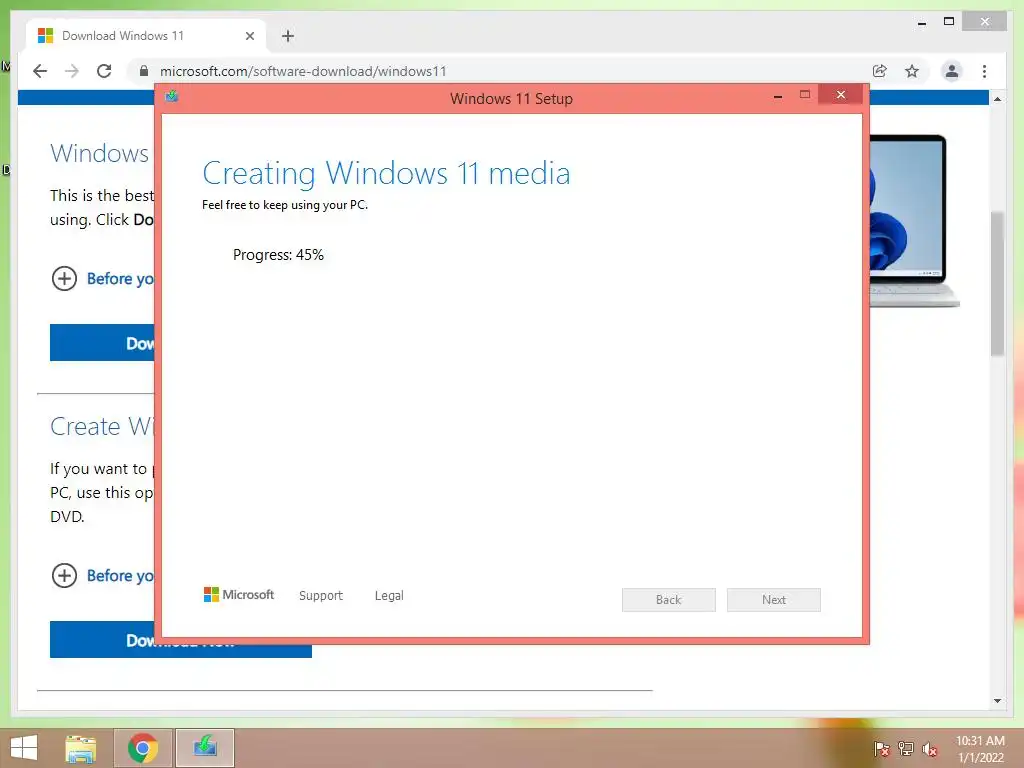Click the Chrome back arrow
This screenshot has width=1024, height=768.
[40, 71]
